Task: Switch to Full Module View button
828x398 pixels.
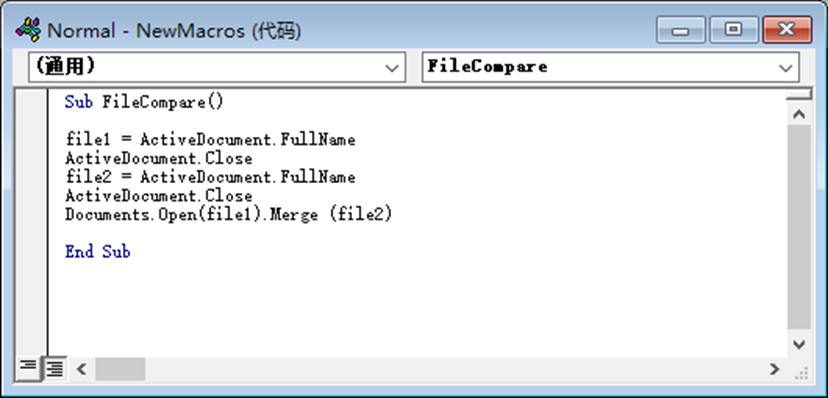Action: [x=54, y=368]
